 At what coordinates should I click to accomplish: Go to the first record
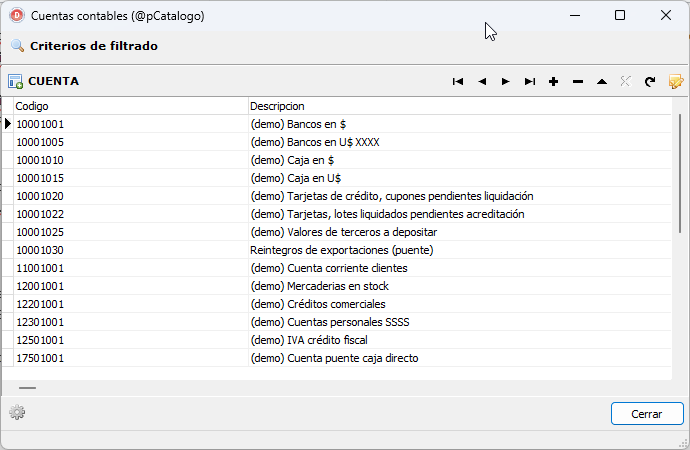pos(458,81)
